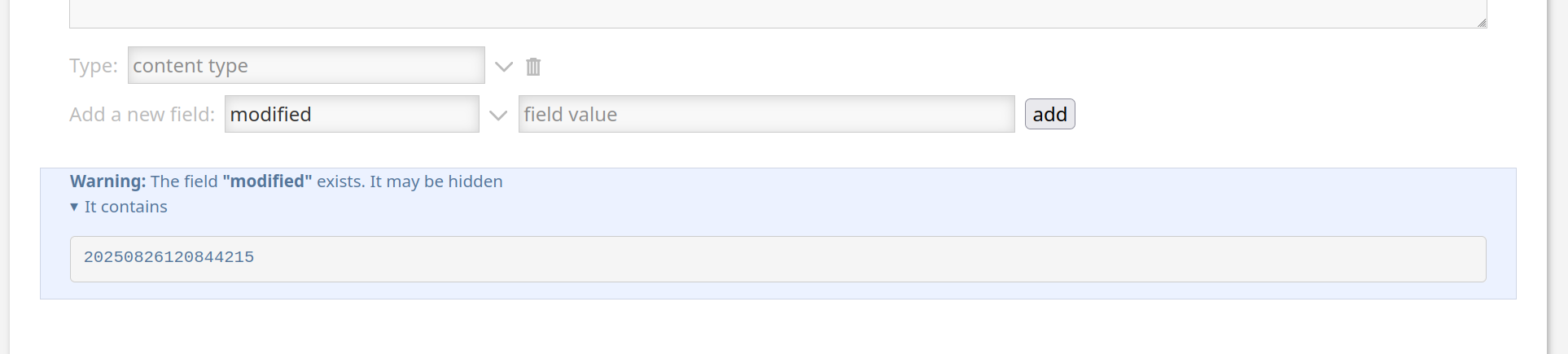This screenshot has height=354, width=1568.
Task: Delete the content type via trash icon
Action: pos(533,67)
